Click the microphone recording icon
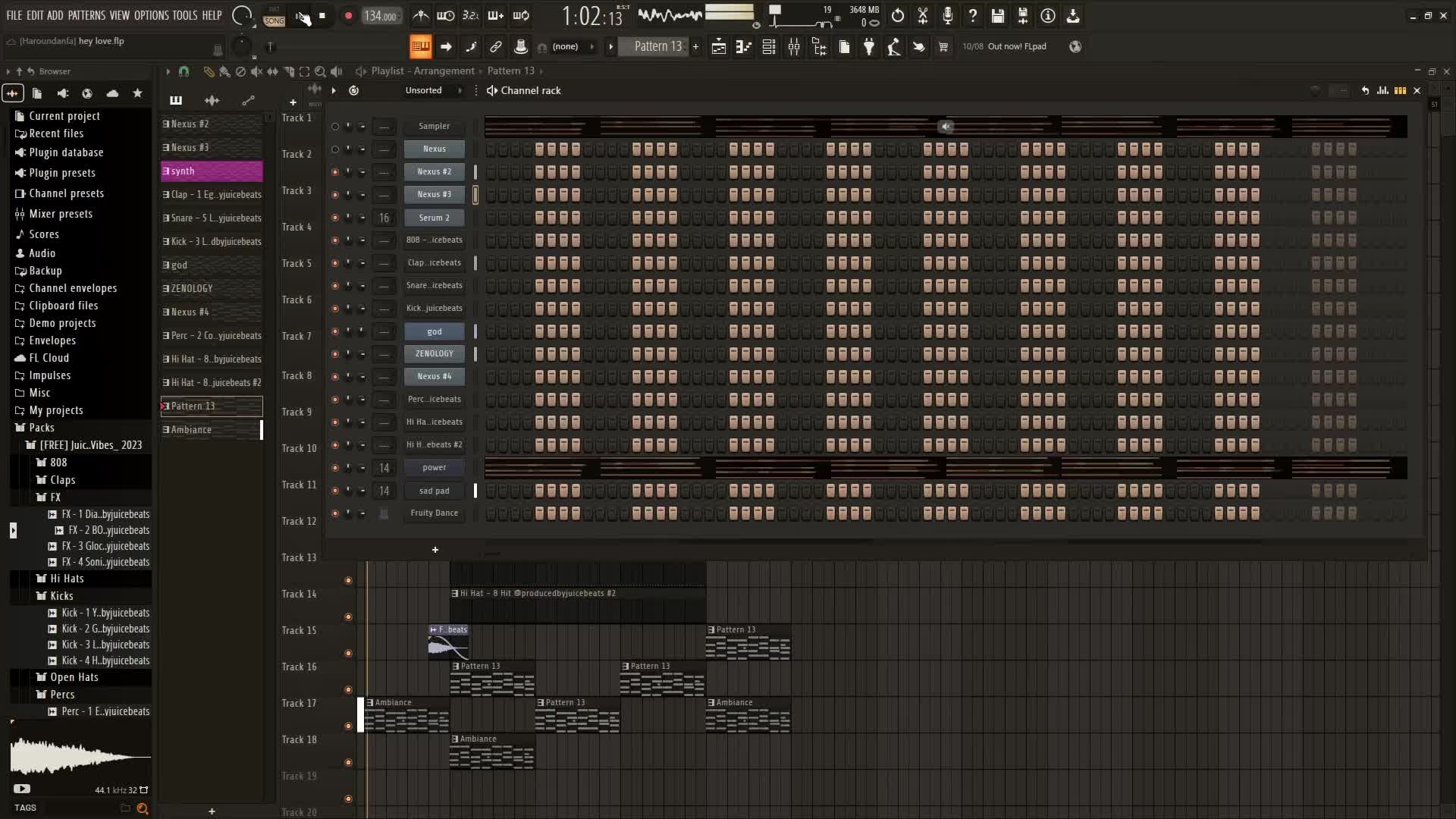The width and height of the screenshot is (1456, 819). (948, 16)
